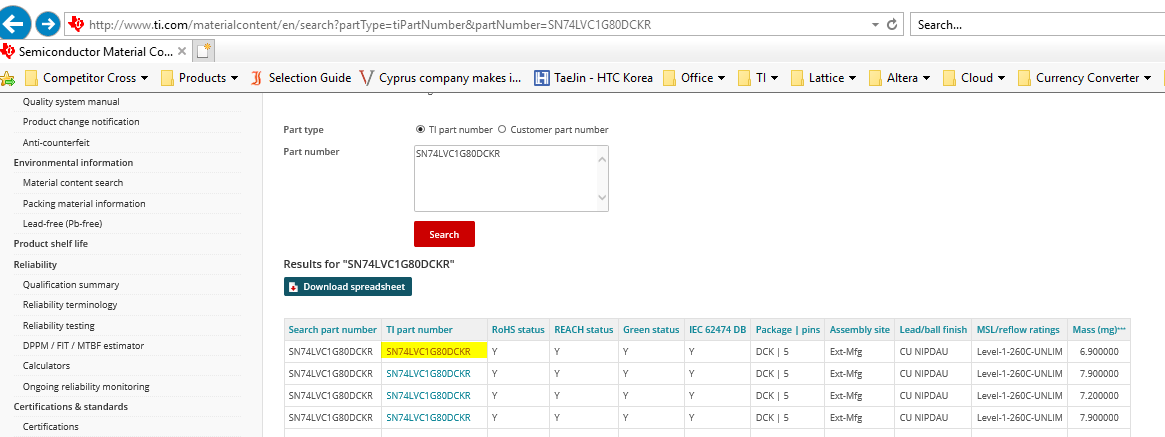Open Anti-counterfeit sidebar item
The width and height of the screenshot is (1165, 437).
pyautogui.click(x=56, y=142)
